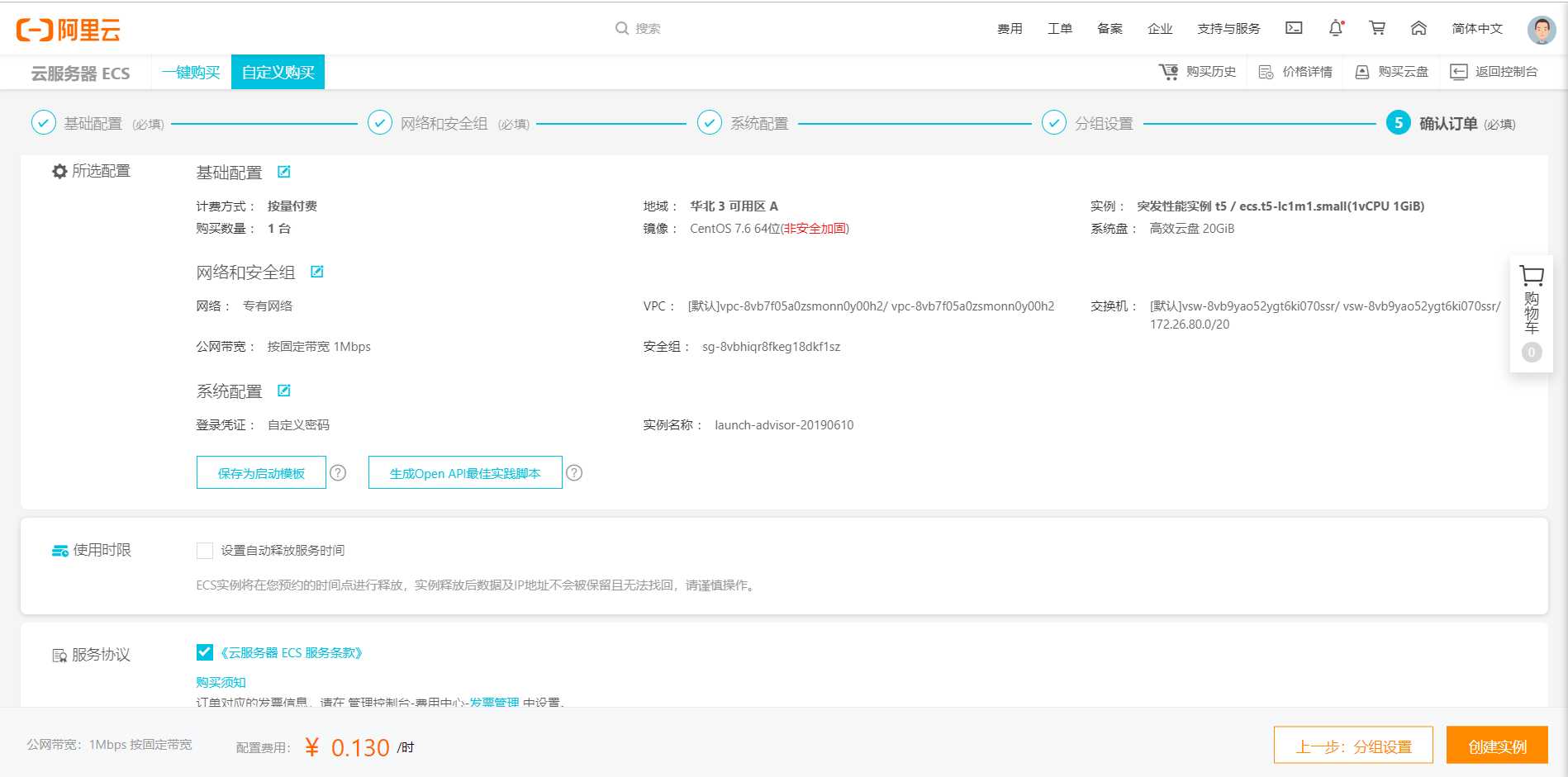Click 系统配置 step checkmark circle
1568x777 pixels.
[x=710, y=123]
